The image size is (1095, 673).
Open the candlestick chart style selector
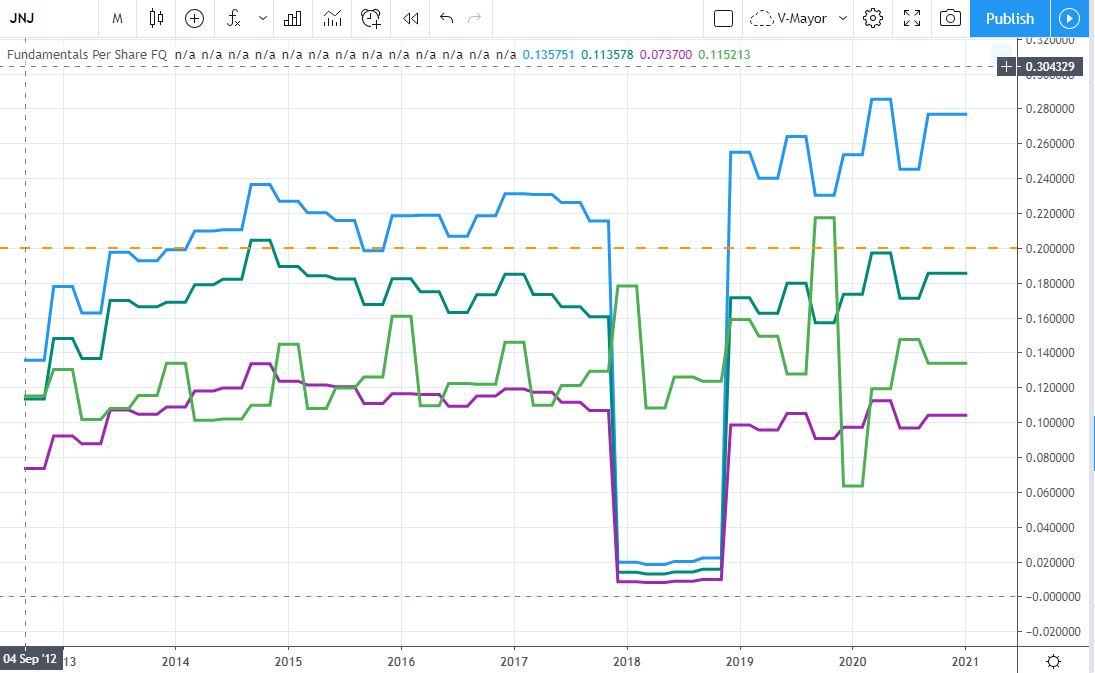[155, 18]
